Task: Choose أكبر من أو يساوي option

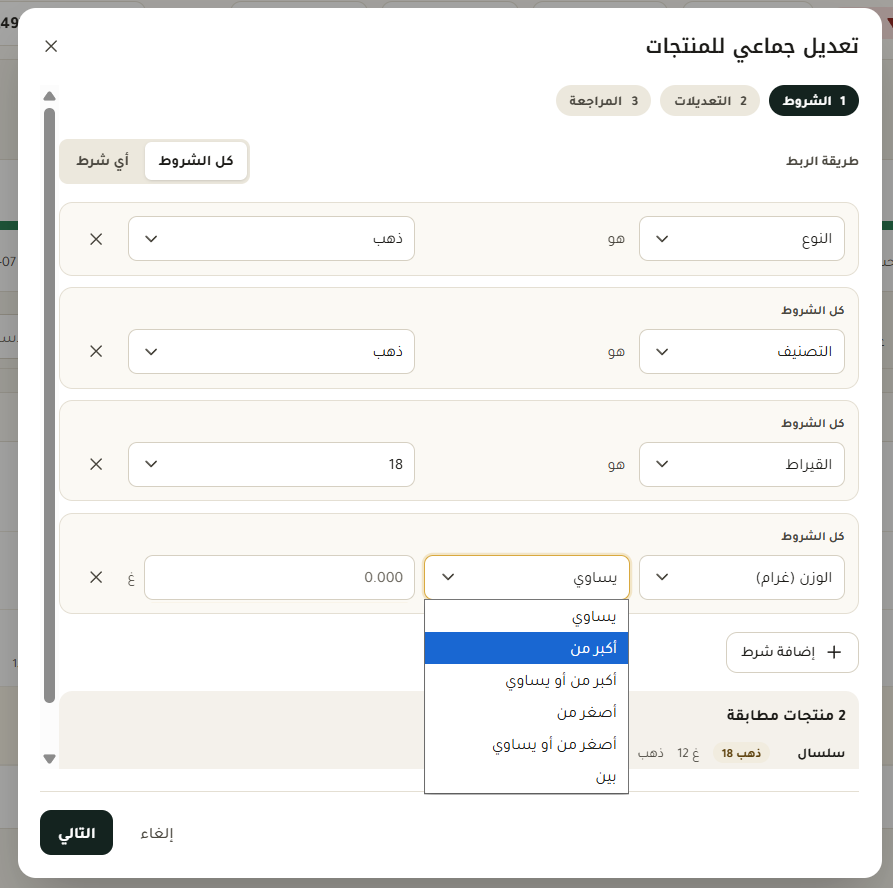Action: point(526,680)
